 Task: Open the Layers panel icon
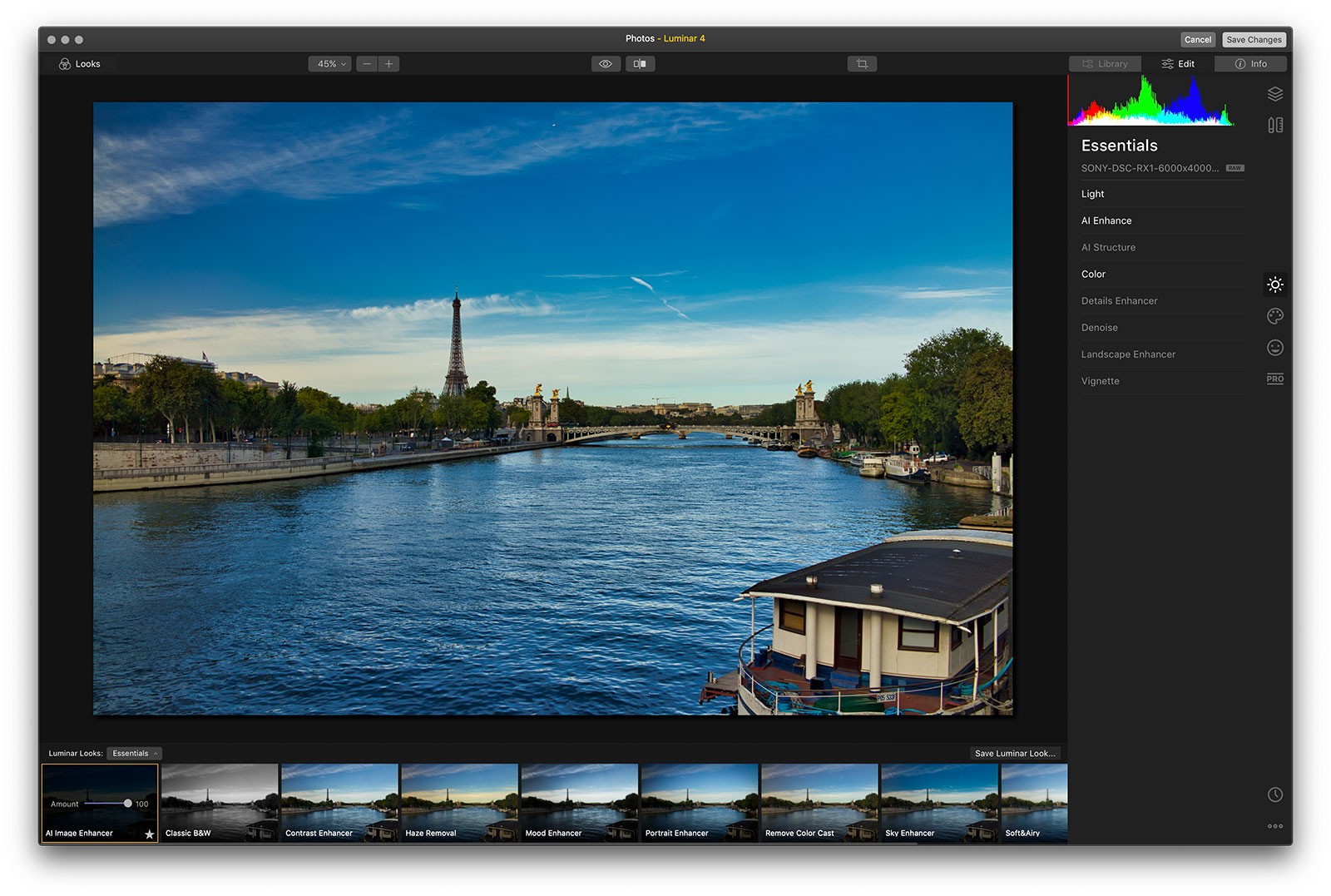click(1274, 94)
